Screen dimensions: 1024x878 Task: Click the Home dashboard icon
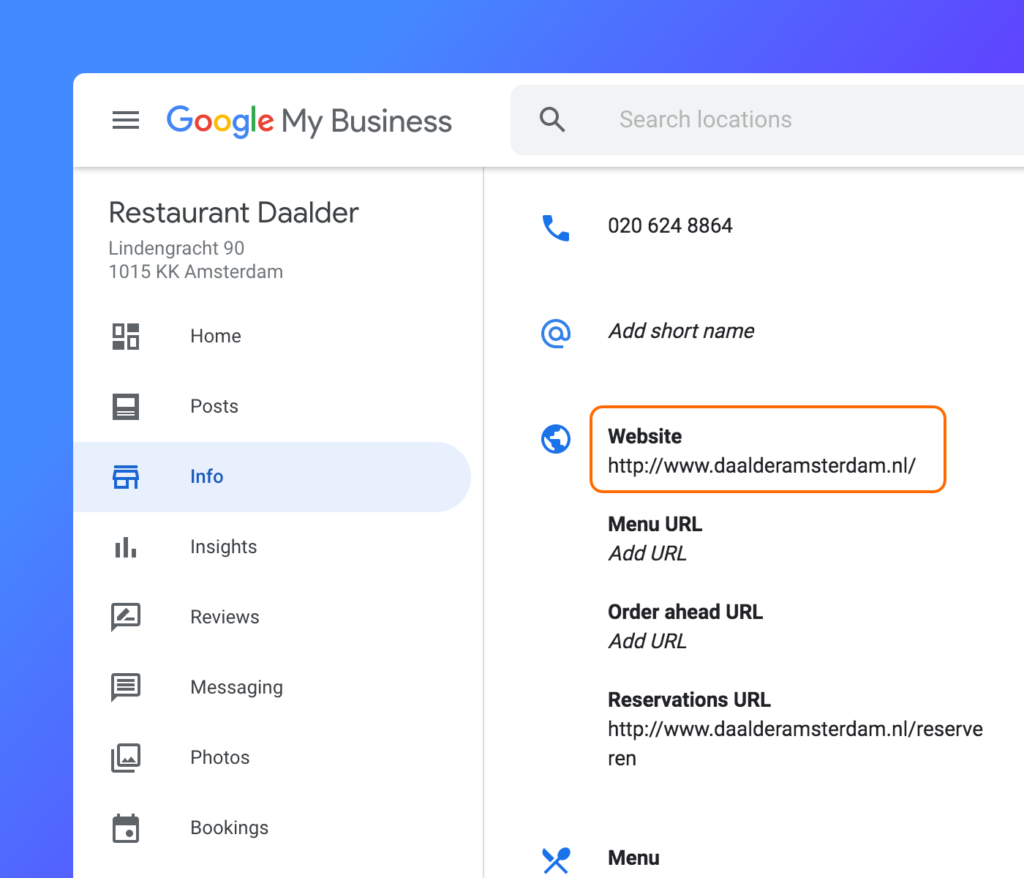[125, 336]
